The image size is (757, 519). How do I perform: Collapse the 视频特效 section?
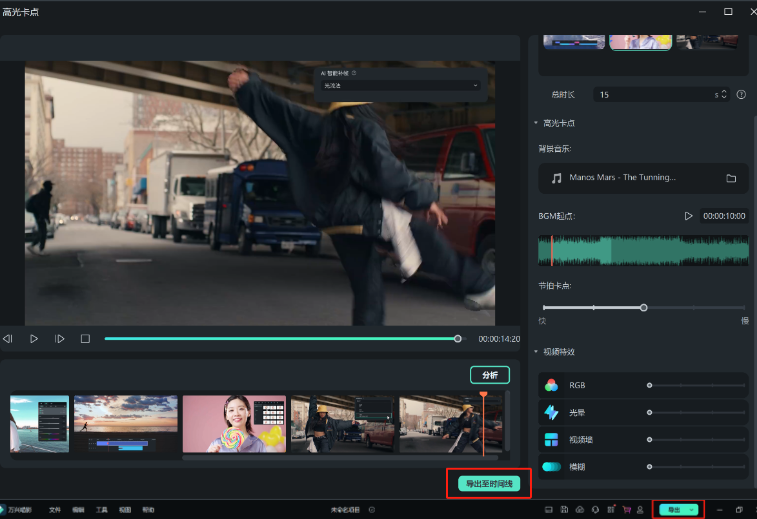pyautogui.click(x=536, y=352)
